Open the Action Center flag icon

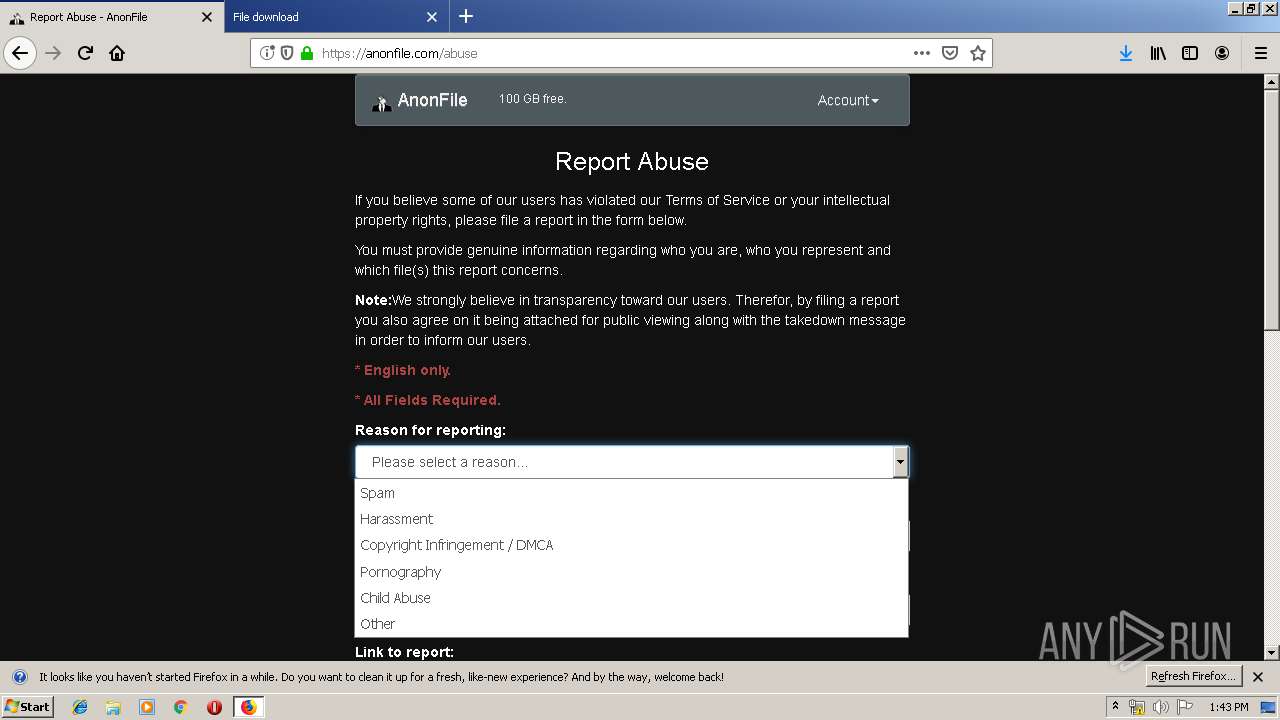tap(1185, 707)
